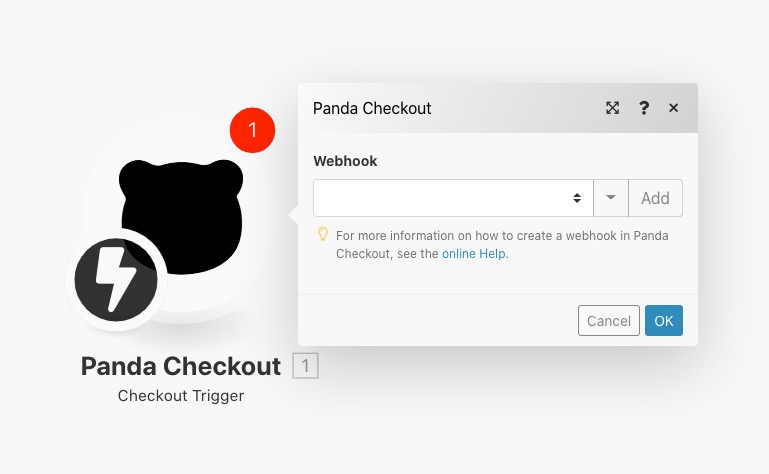Open the Webhook select field

[x=453, y=198]
